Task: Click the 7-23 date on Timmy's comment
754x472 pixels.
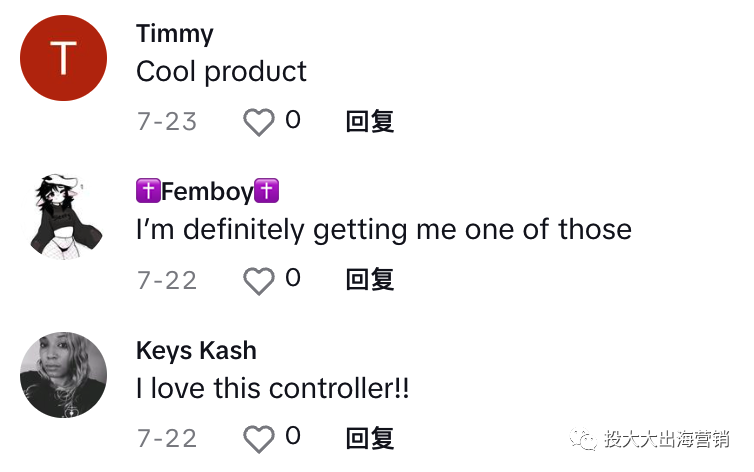Action: pos(167,121)
